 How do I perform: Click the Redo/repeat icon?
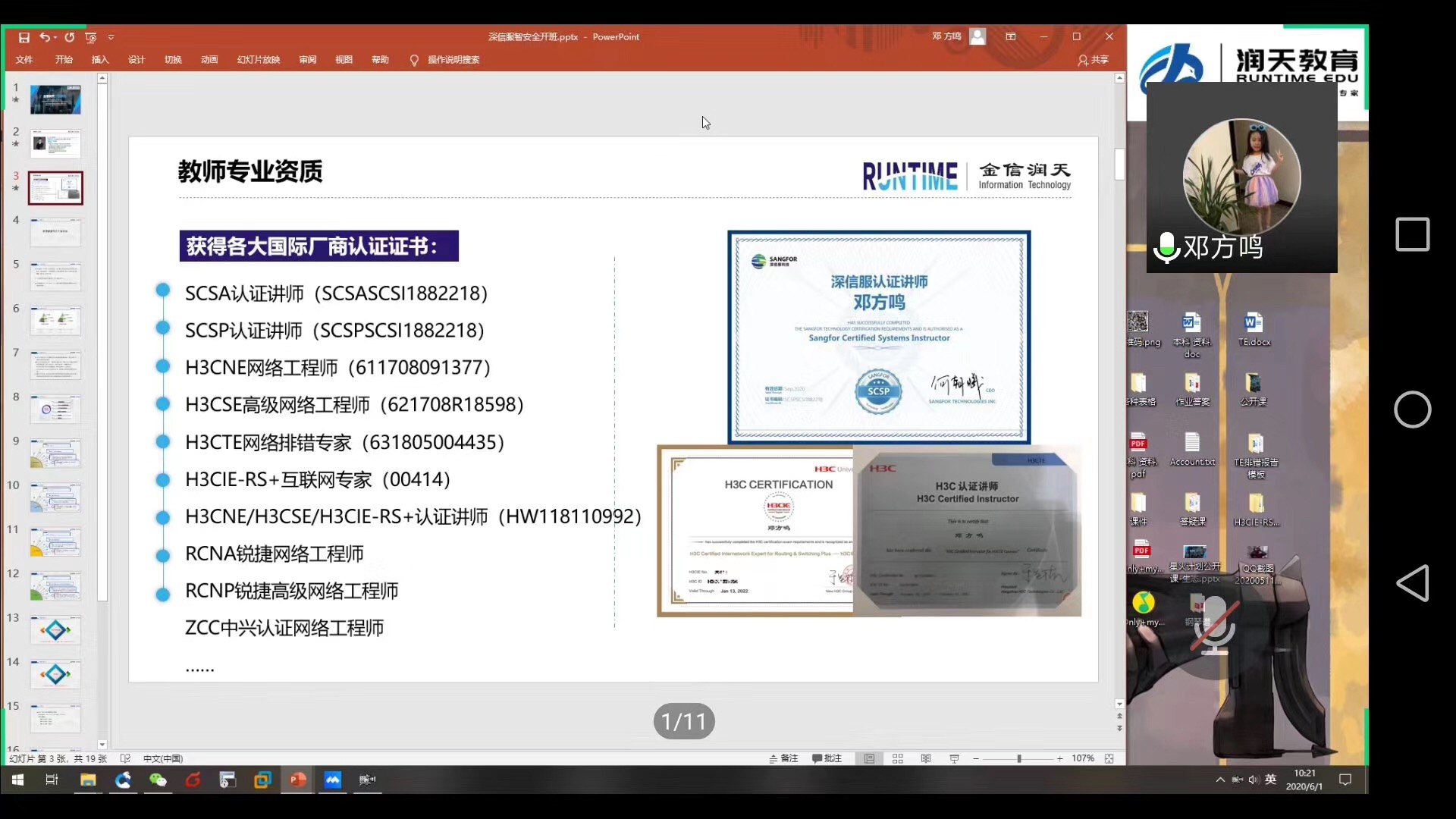pyautogui.click(x=70, y=37)
